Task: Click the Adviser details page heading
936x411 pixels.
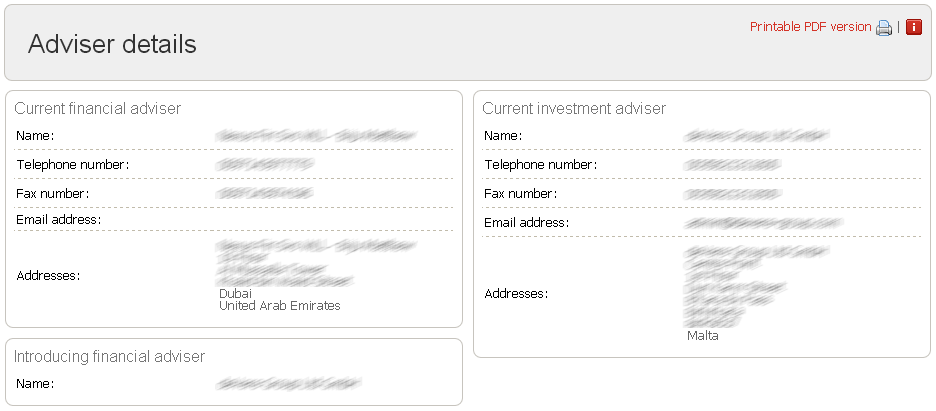Action: [112, 44]
